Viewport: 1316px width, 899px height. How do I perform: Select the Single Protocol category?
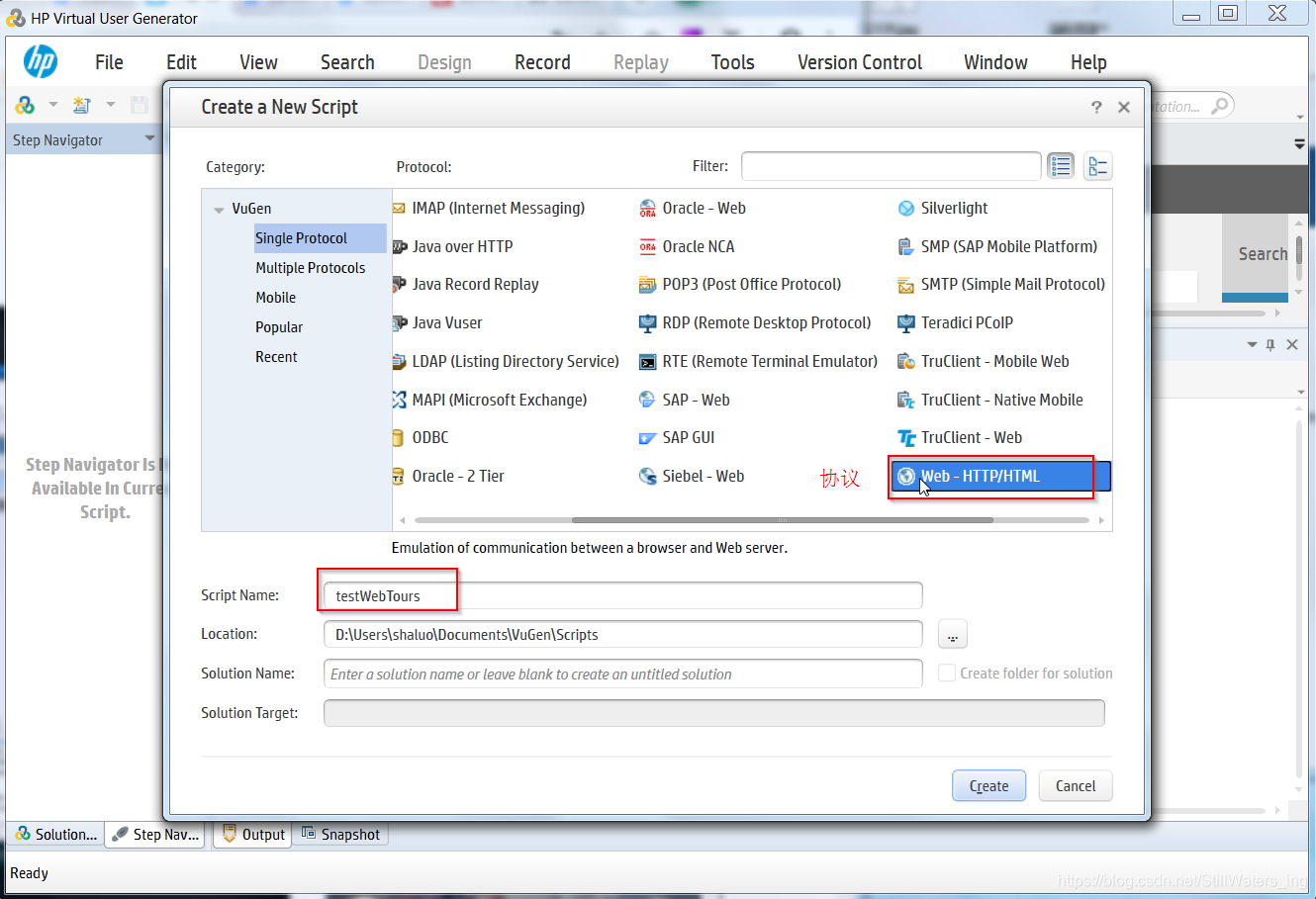pyautogui.click(x=320, y=238)
